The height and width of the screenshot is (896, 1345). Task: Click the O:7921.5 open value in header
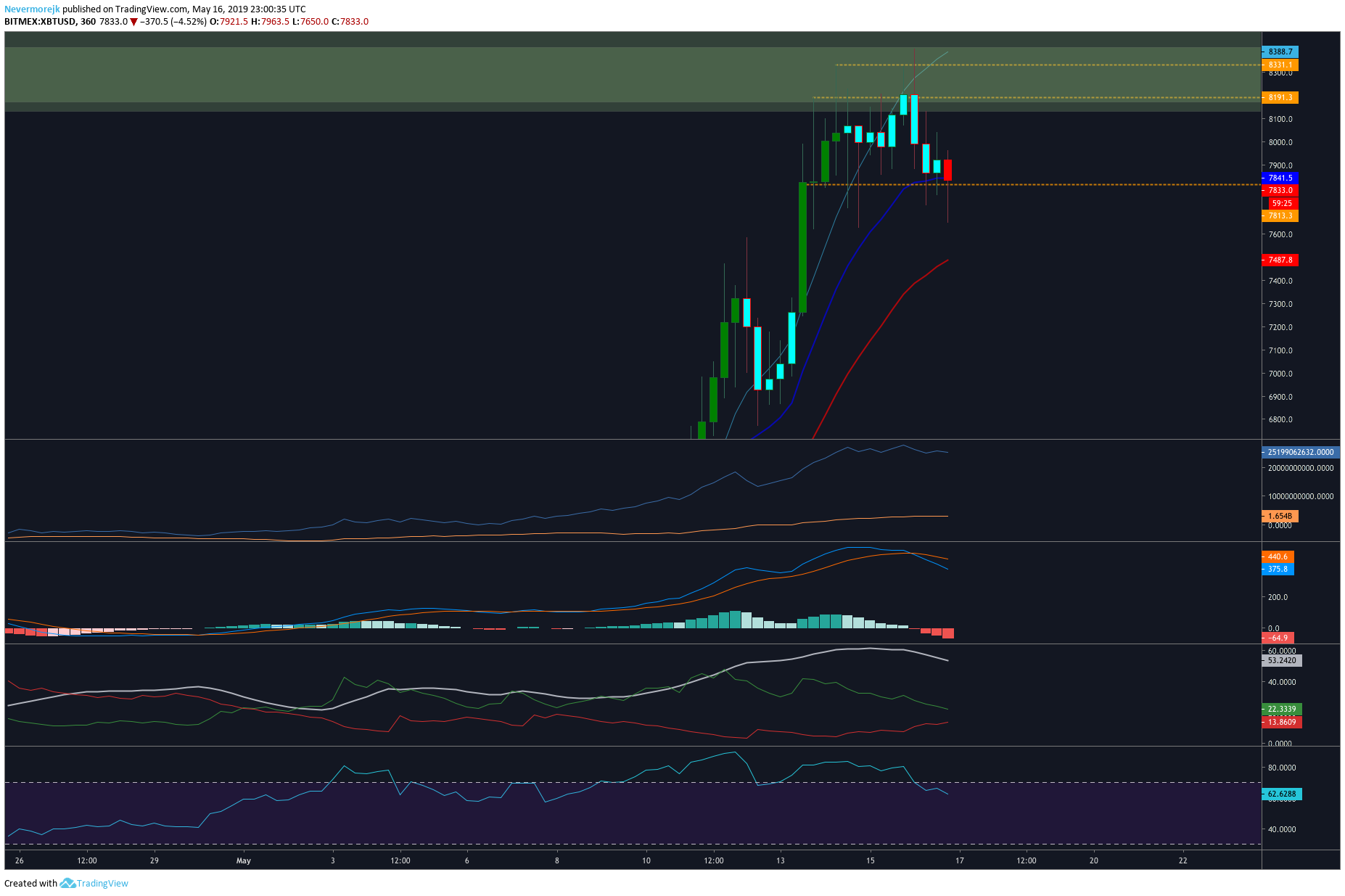pos(229,22)
